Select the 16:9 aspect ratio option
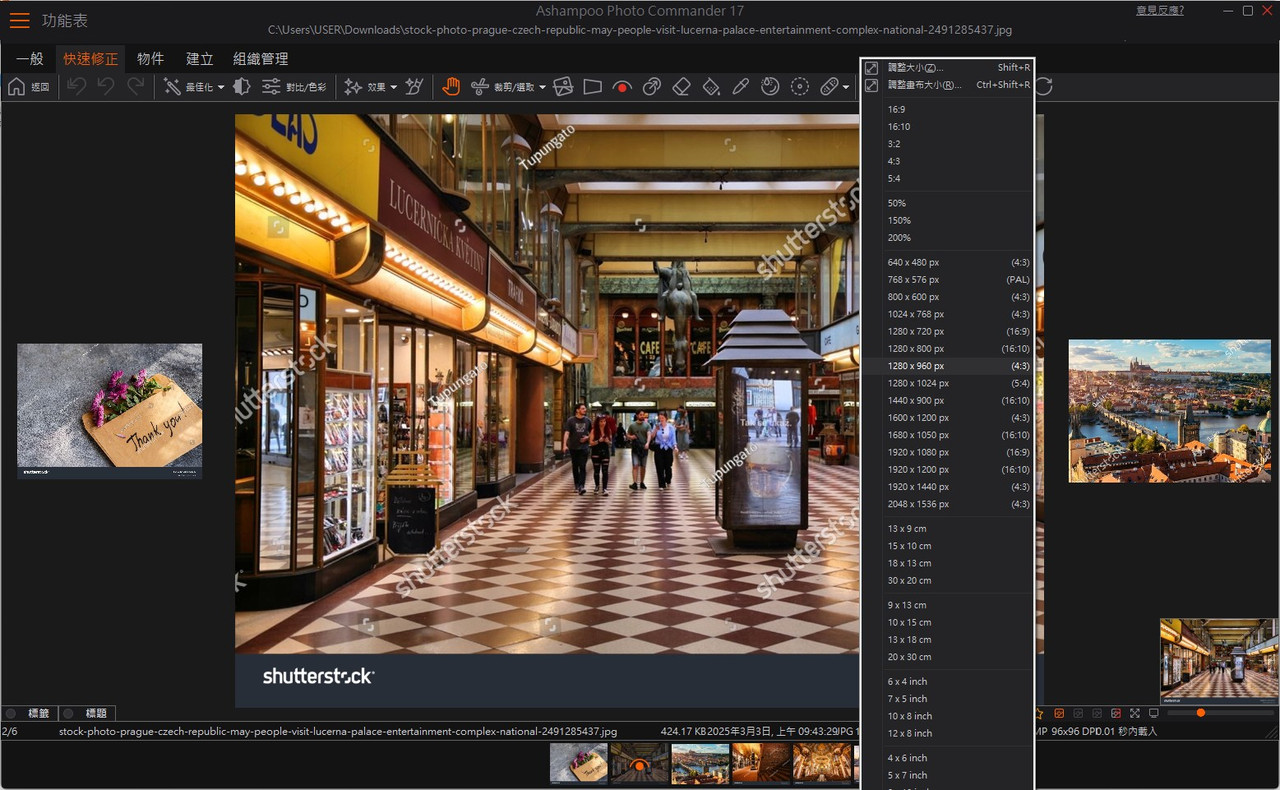Screen dimensions: 1280x790 [947, 110]
